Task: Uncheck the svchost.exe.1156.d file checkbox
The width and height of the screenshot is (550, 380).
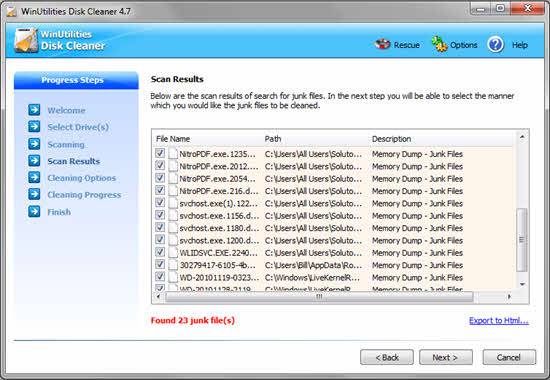Action: (x=160, y=215)
